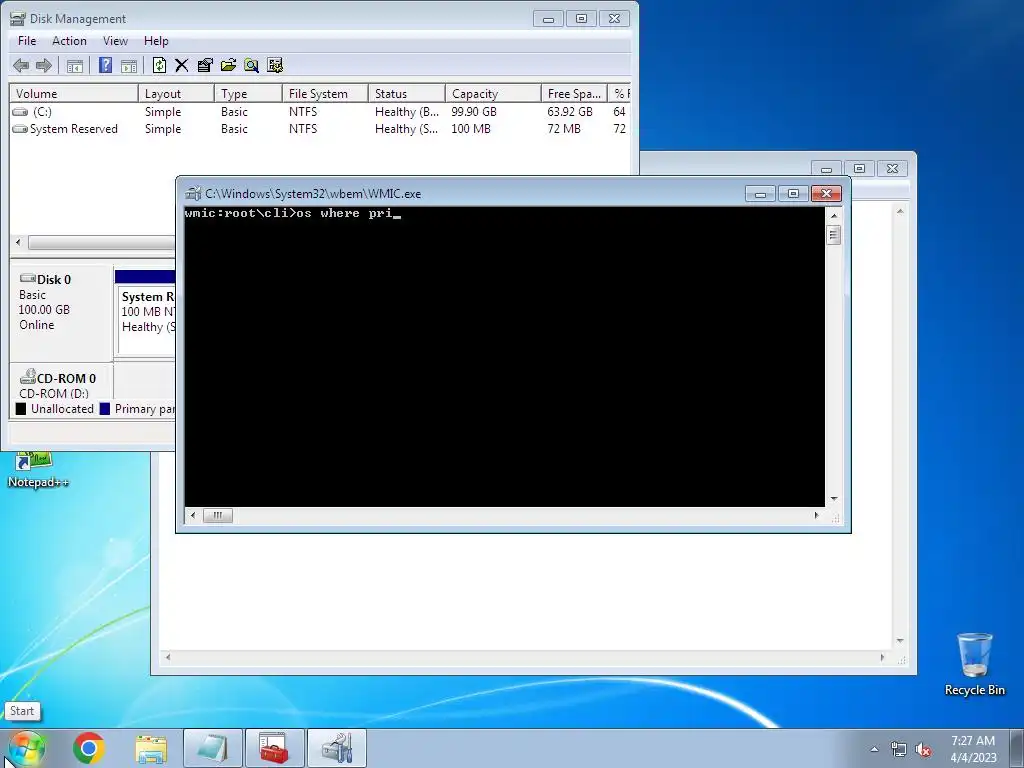Click the WMIC window title bar icon
The height and width of the screenshot is (768, 1024).
click(x=193, y=193)
